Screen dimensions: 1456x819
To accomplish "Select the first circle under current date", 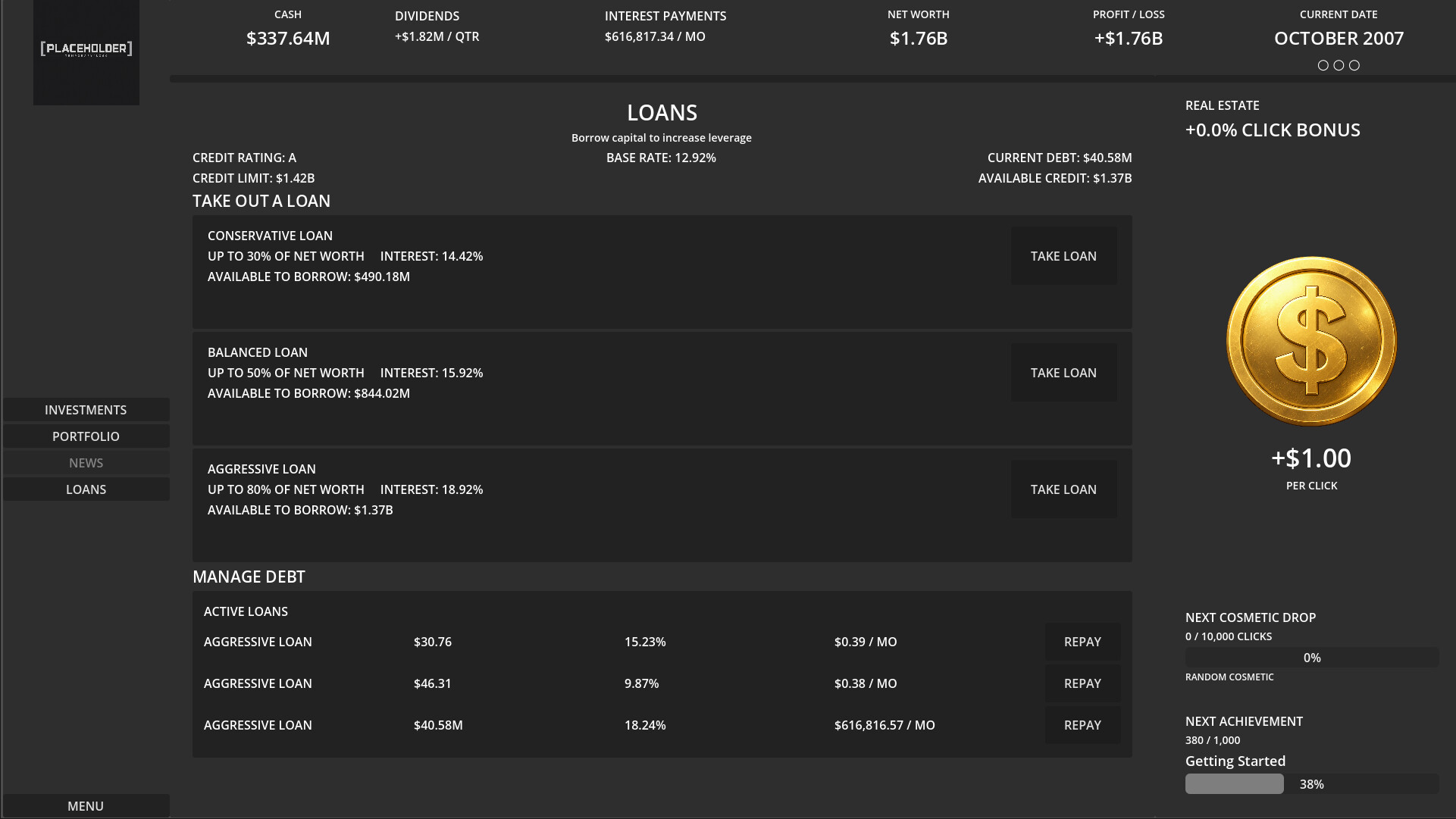I will 1323,65.
